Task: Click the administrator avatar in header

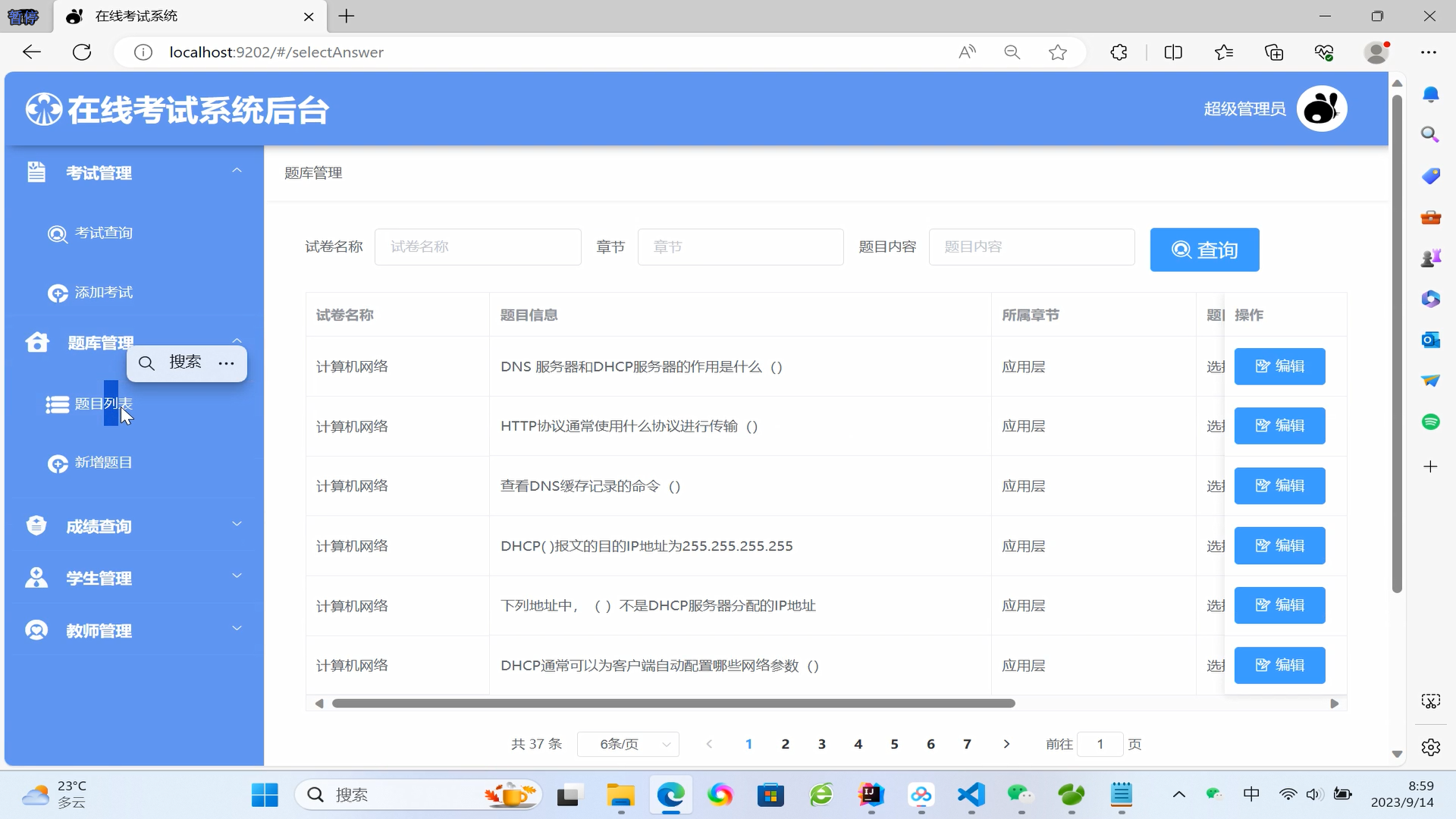Action: tap(1321, 109)
